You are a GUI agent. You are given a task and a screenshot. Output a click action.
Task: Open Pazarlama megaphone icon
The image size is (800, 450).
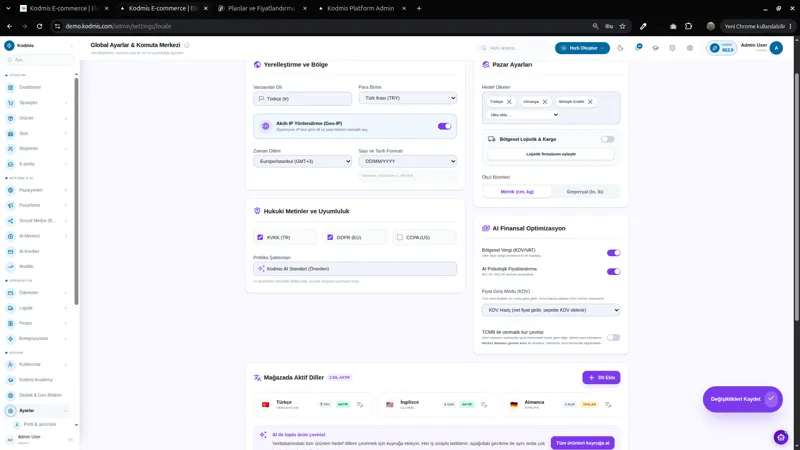pos(10,205)
